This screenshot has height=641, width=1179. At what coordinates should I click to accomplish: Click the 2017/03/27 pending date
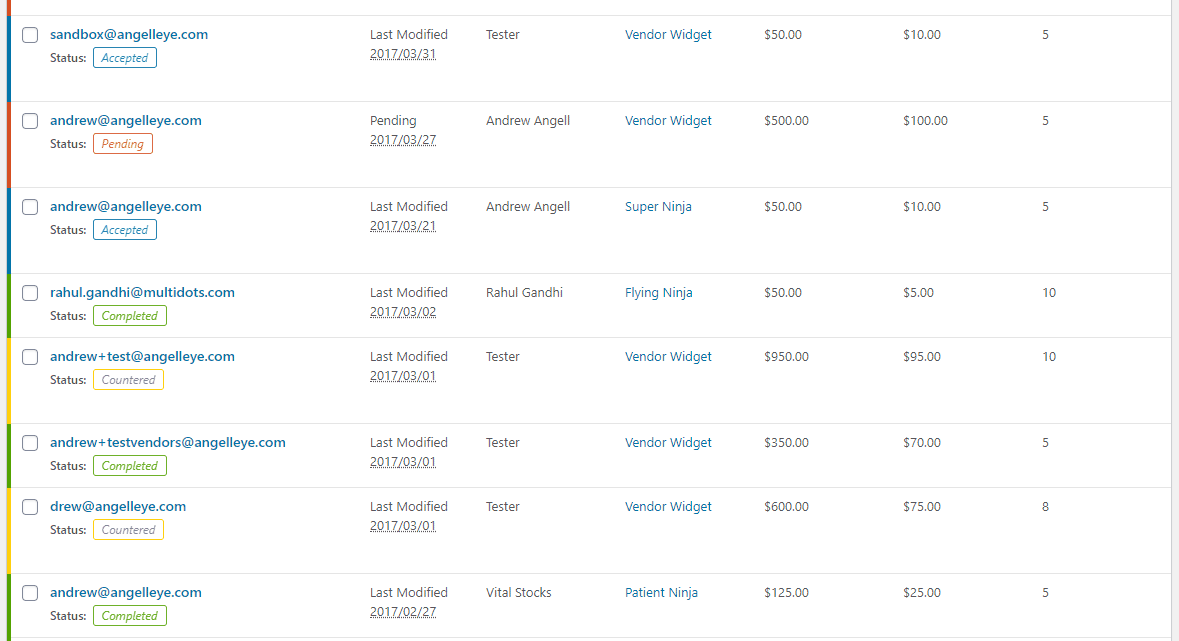[403, 140]
